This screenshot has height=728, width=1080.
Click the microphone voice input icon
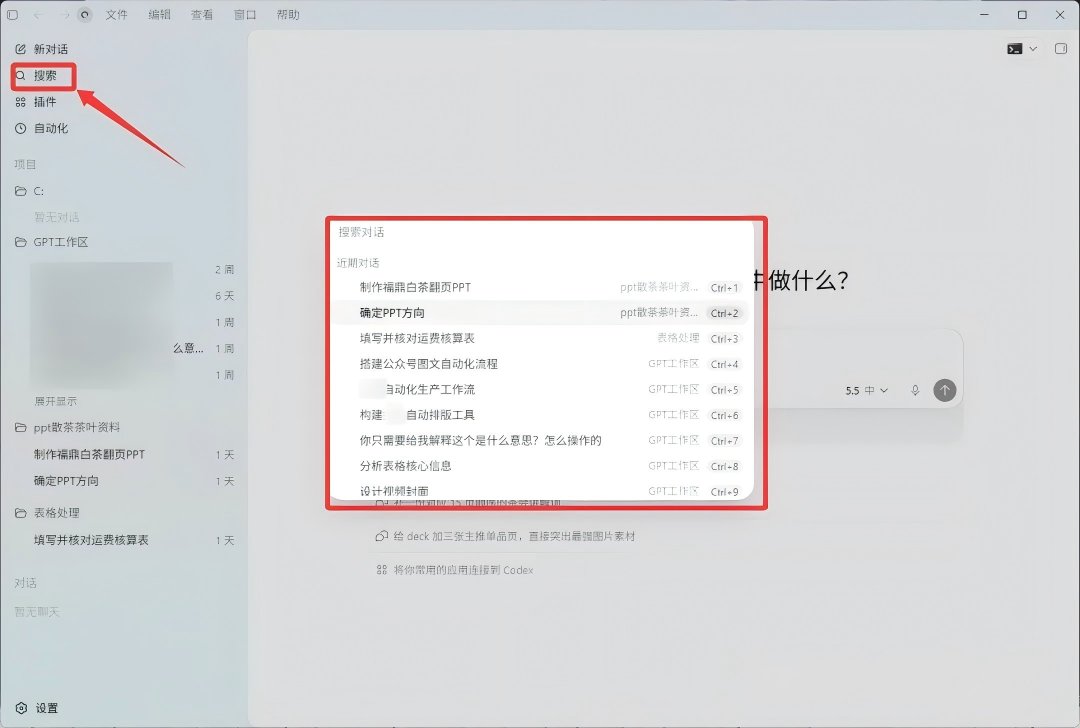(x=915, y=390)
